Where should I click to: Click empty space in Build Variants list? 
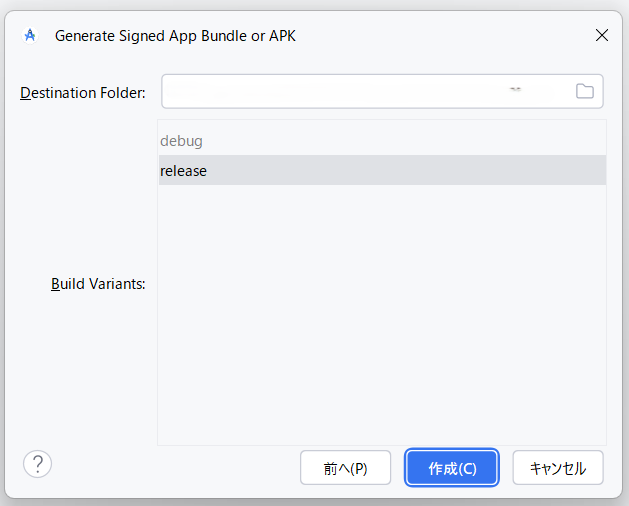click(380, 320)
